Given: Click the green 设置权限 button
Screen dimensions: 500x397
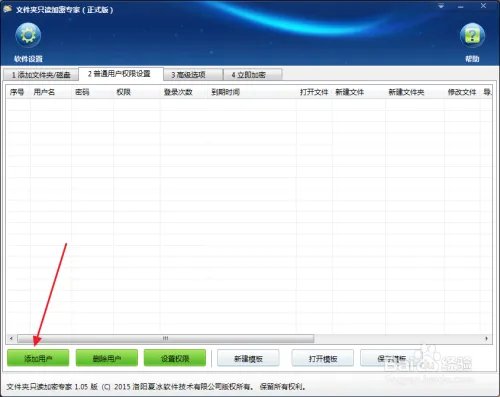Looking at the screenshot, I should 175,358.
